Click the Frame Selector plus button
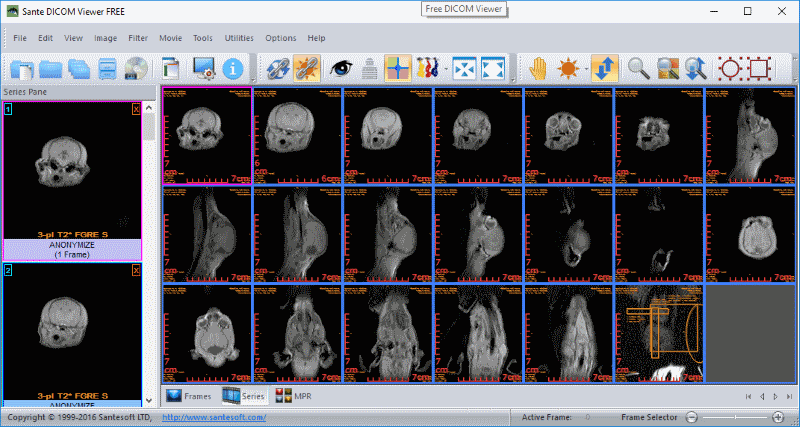This screenshot has width=800, height=427. click(778, 417)
